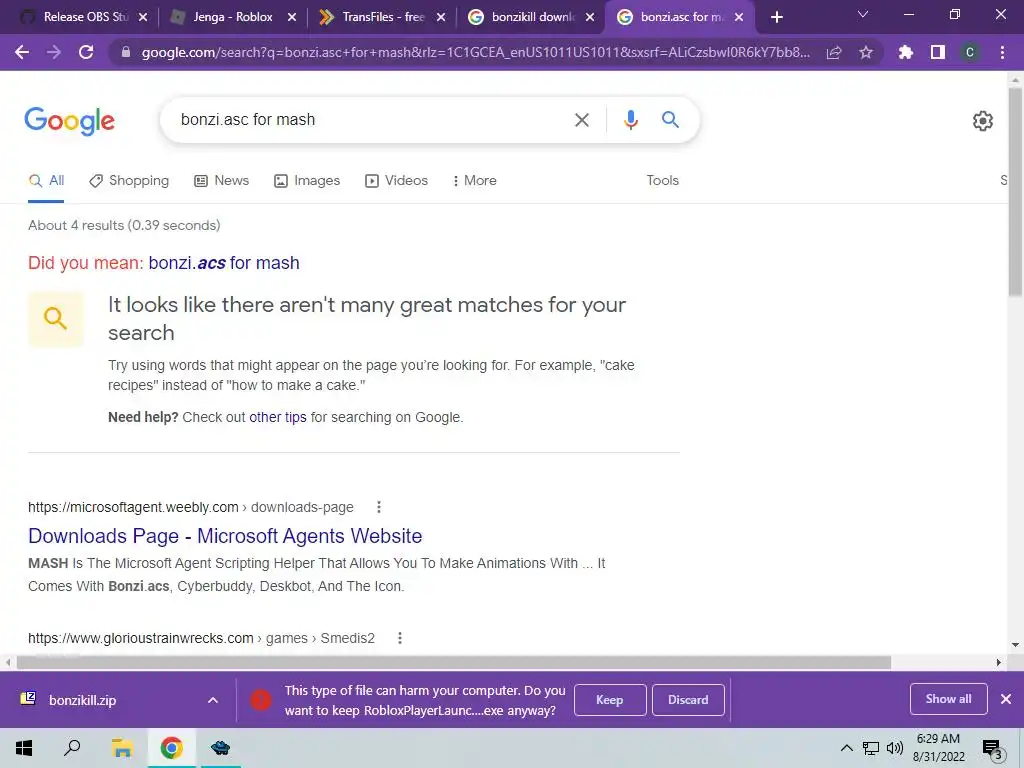Go back to the previous page
Viewport: 1024px width, 768px height.
22,52
